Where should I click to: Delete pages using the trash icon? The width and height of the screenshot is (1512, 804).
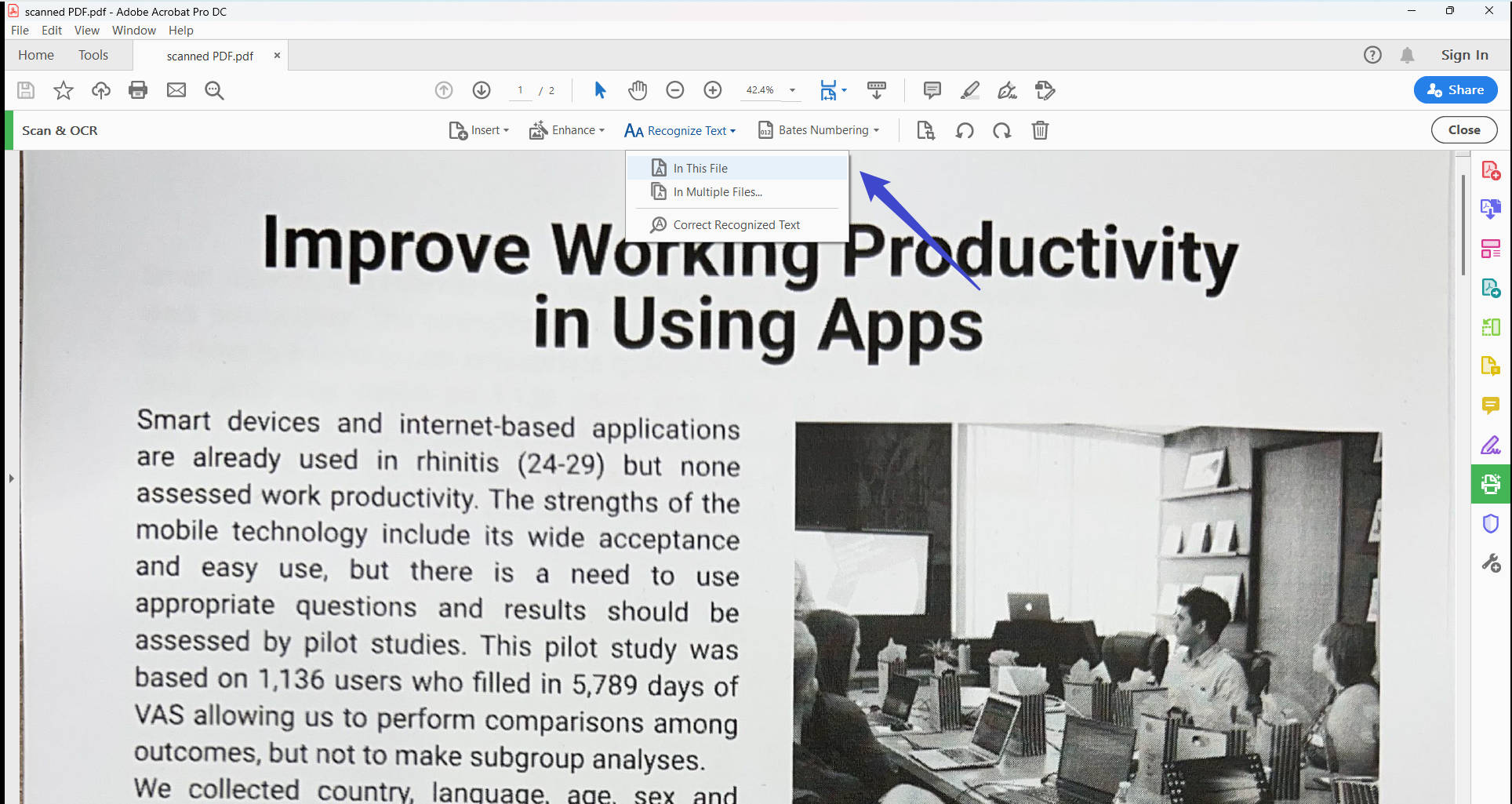coord(1040,130)
